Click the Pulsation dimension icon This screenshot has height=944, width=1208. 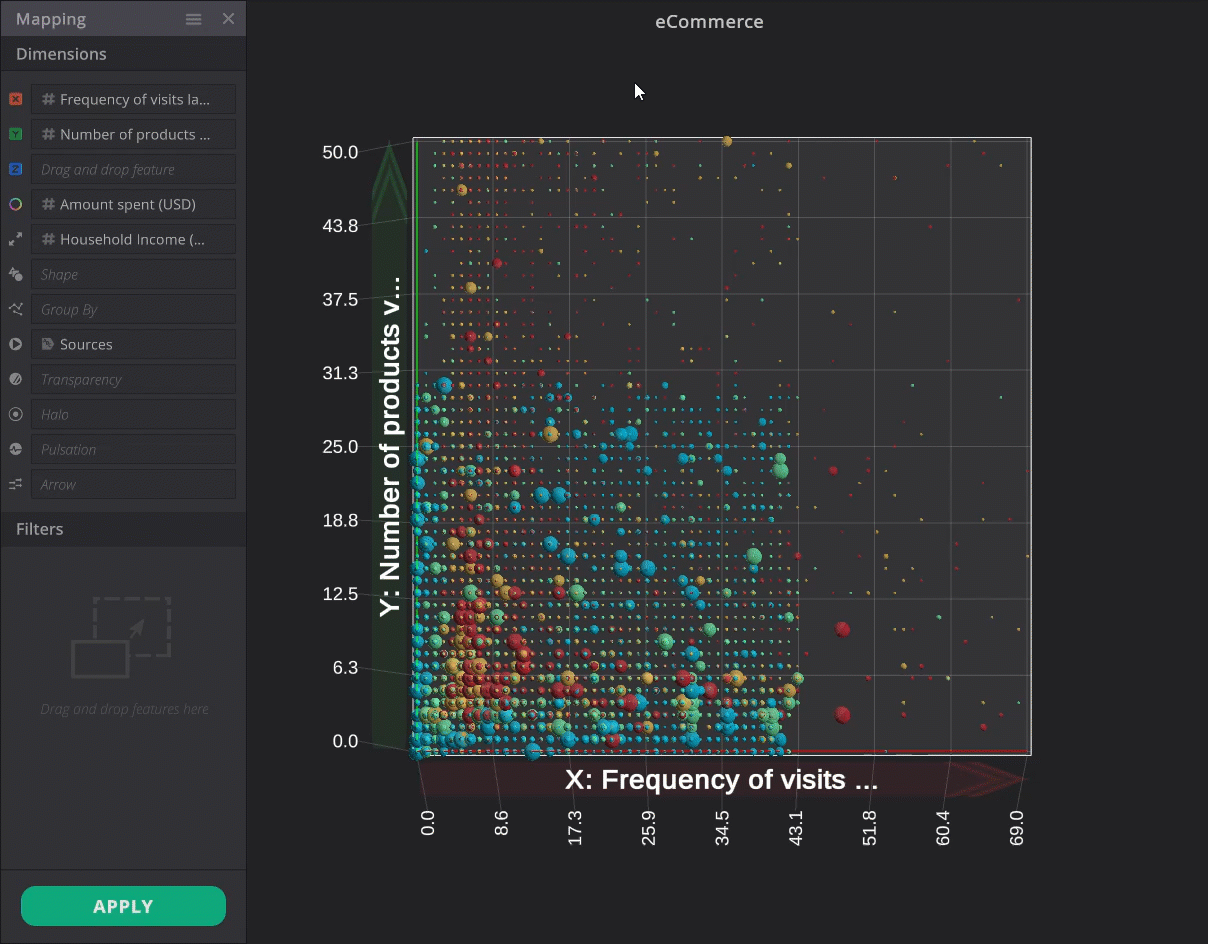tap(15, 449)
